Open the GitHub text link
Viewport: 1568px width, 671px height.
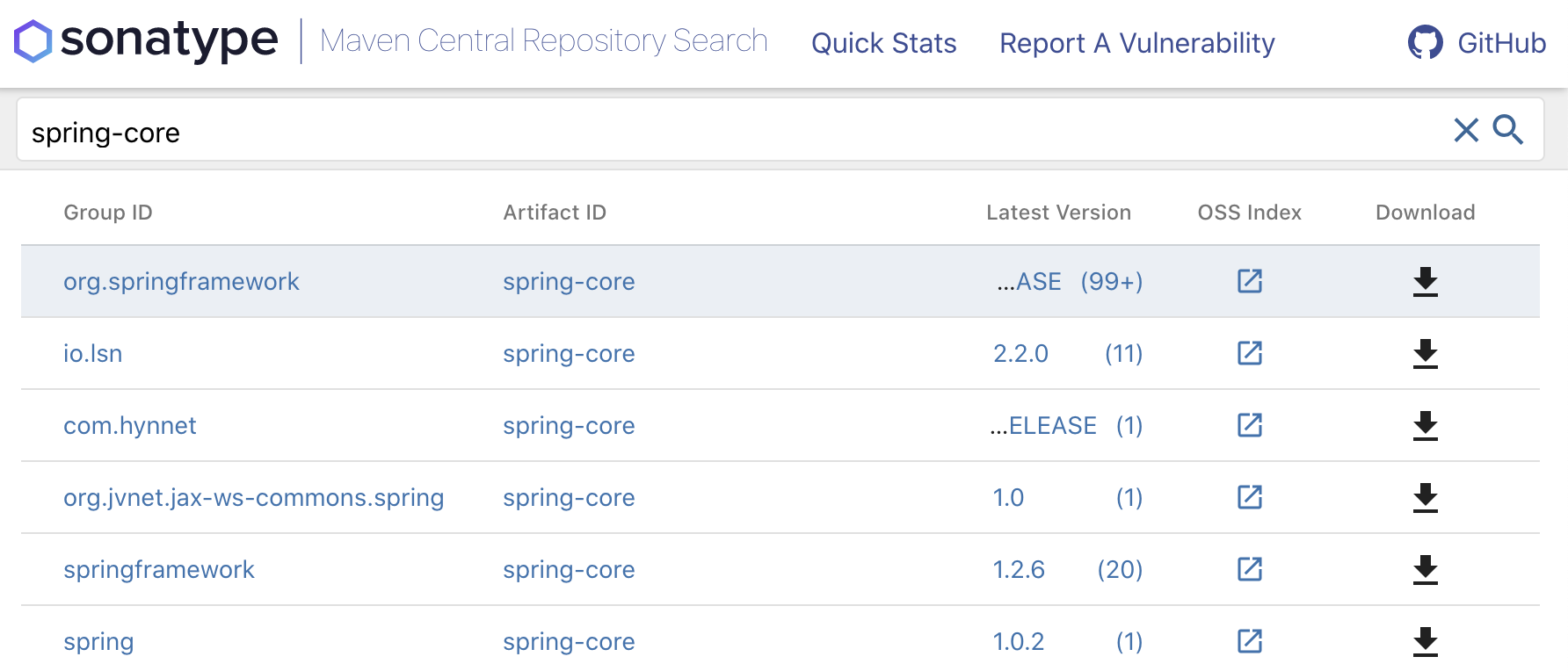tap(1501, 43)
